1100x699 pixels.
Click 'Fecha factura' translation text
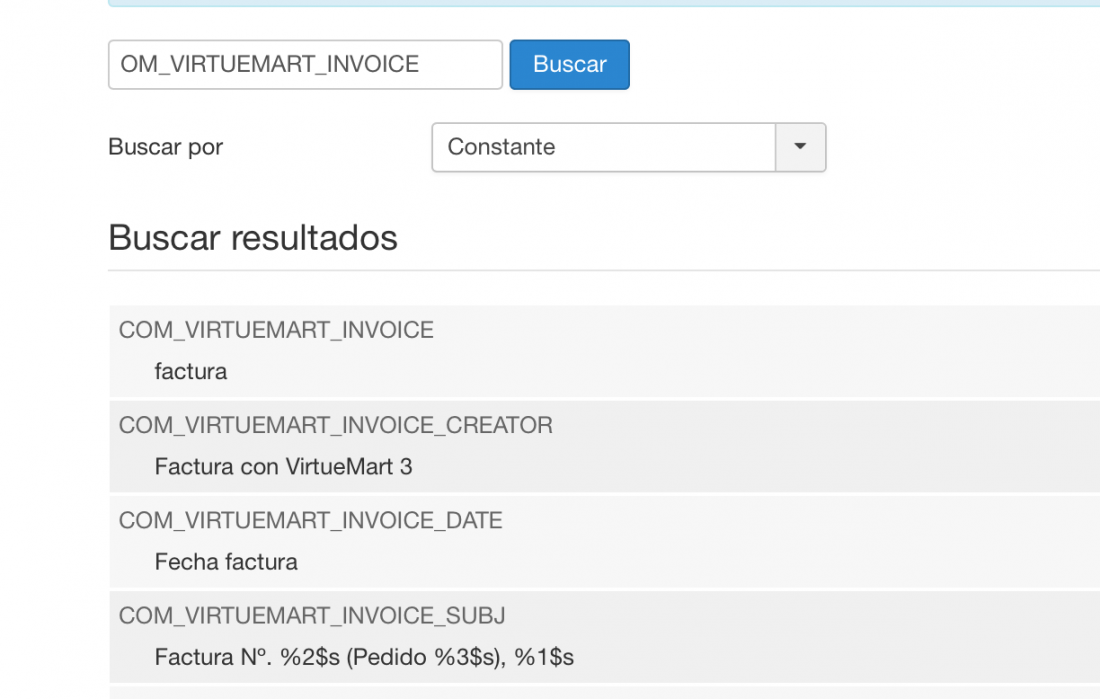pyautogui.click(x=226, y=562)
